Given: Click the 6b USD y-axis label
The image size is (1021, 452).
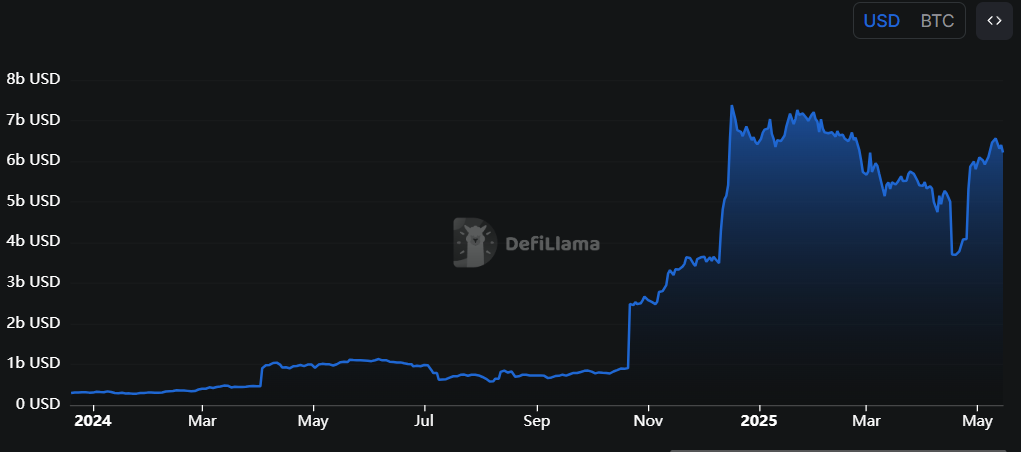Looking at the screenshot, I should pos(33,160).
